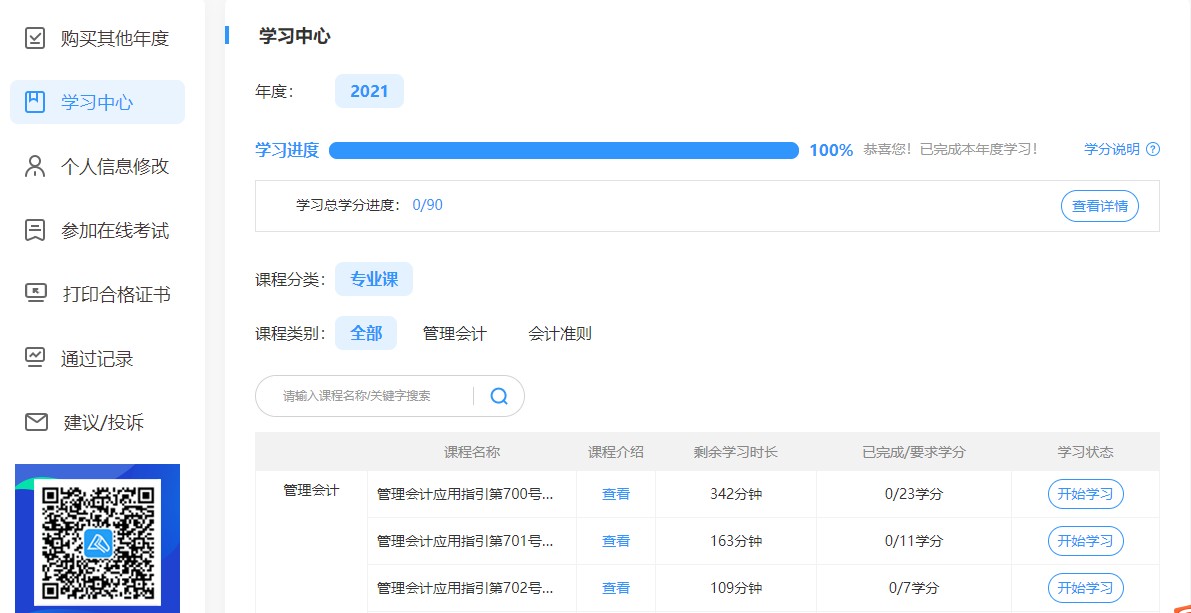Focus the course name search field
Image resolution: width=1191 pixels, height=613 pixels.
[365, 396]
